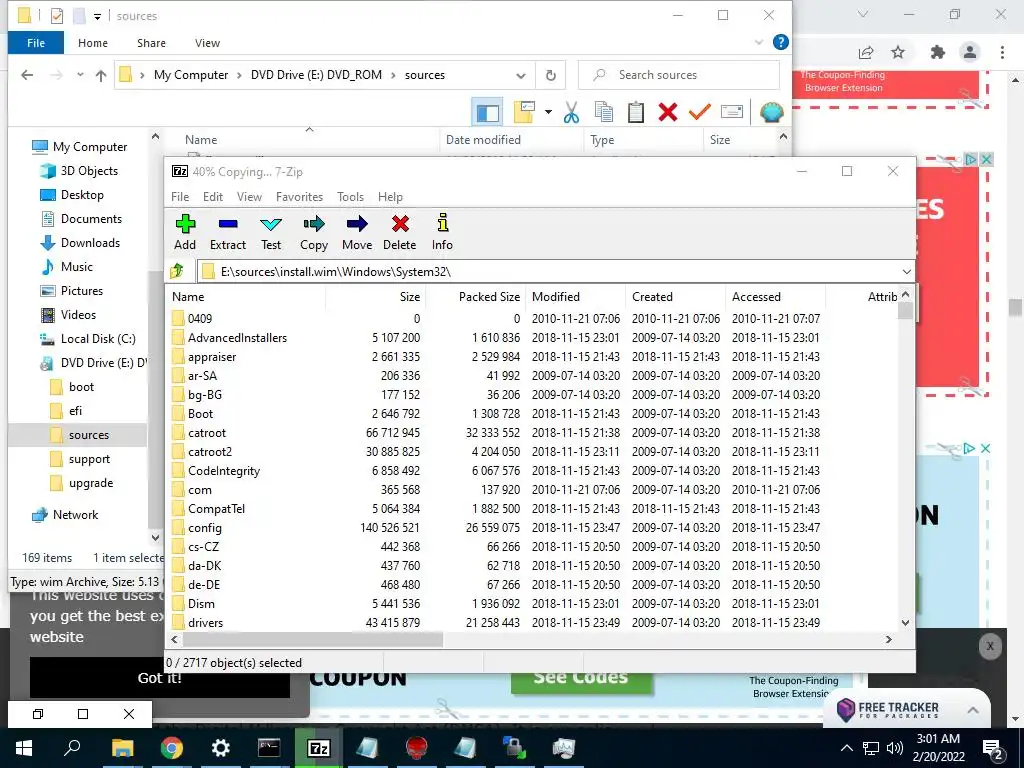Expand the 7-Zip address path dropdown
The width and height of the screenshot is (1024, 768).
pos(906,272)
